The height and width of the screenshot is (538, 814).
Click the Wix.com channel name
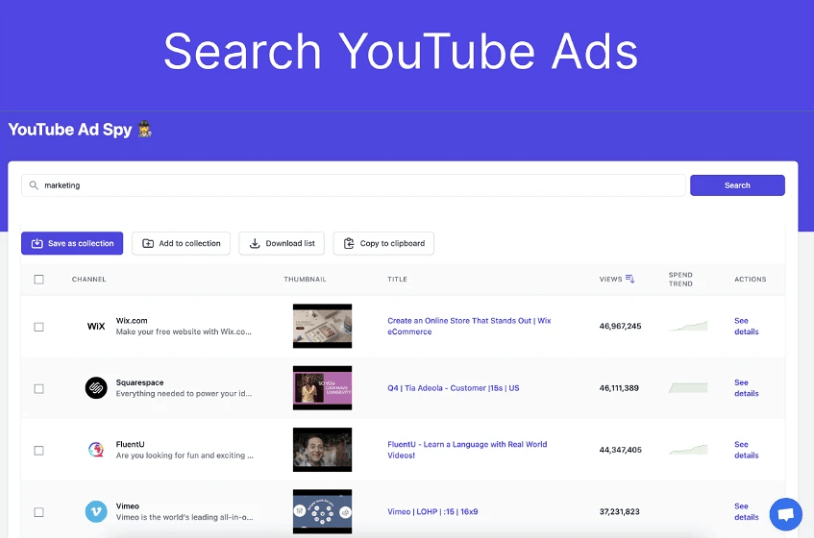(x=131, y=320)
